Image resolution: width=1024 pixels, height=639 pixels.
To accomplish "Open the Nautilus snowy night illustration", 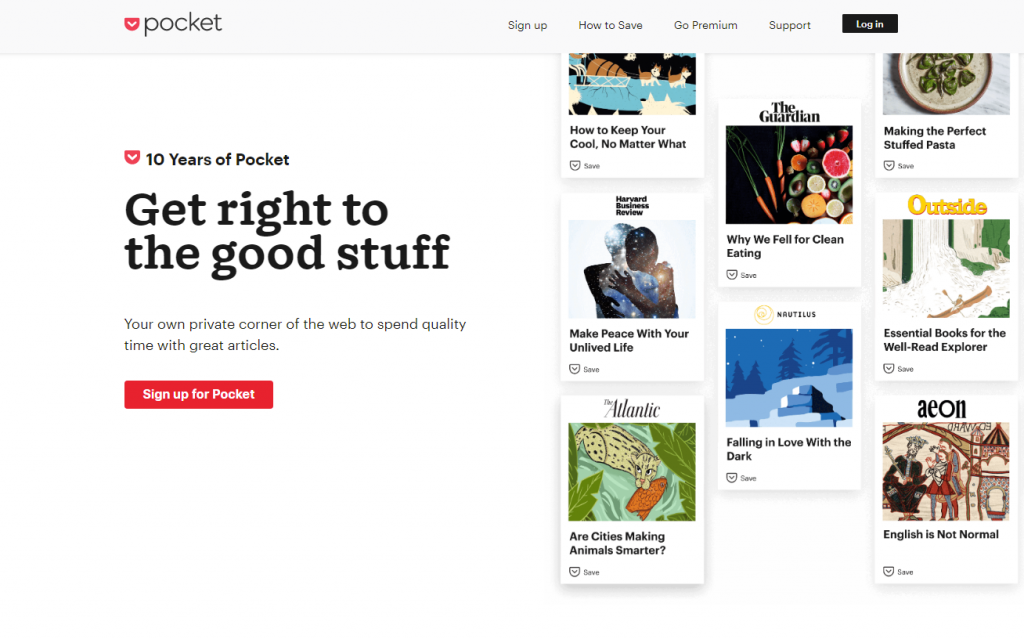I will (789, 377).
